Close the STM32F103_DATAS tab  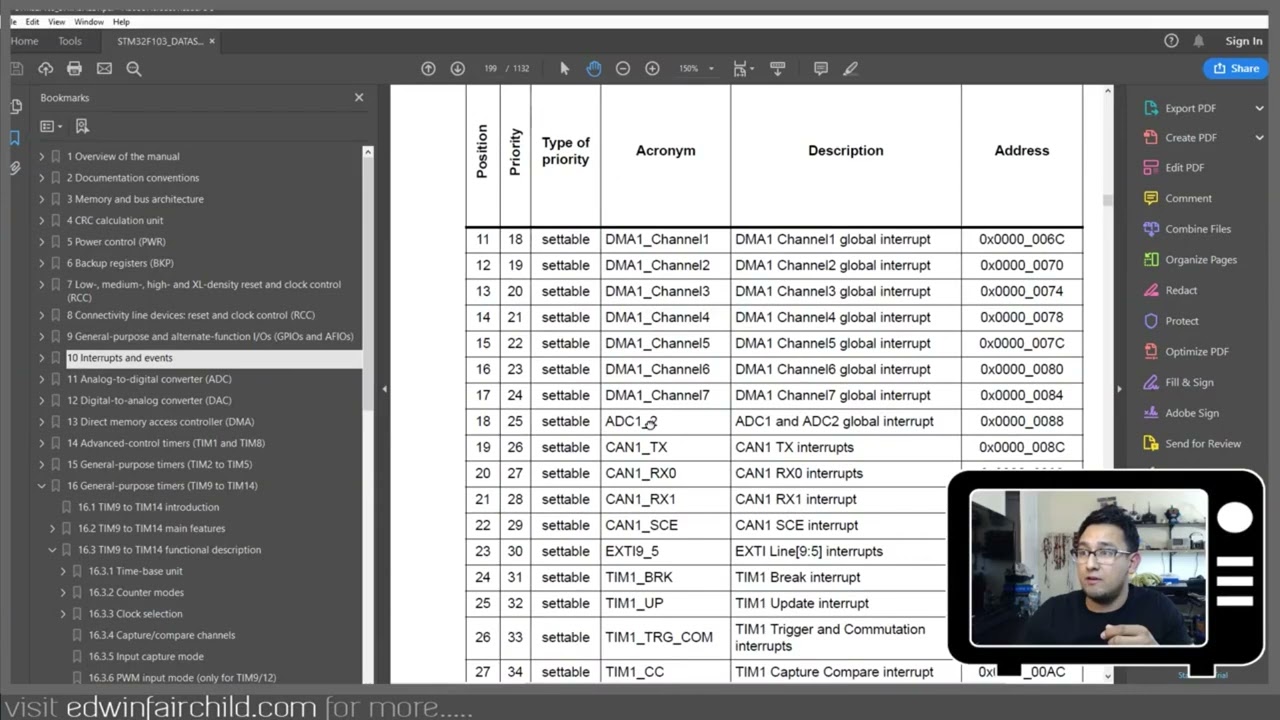212,41
